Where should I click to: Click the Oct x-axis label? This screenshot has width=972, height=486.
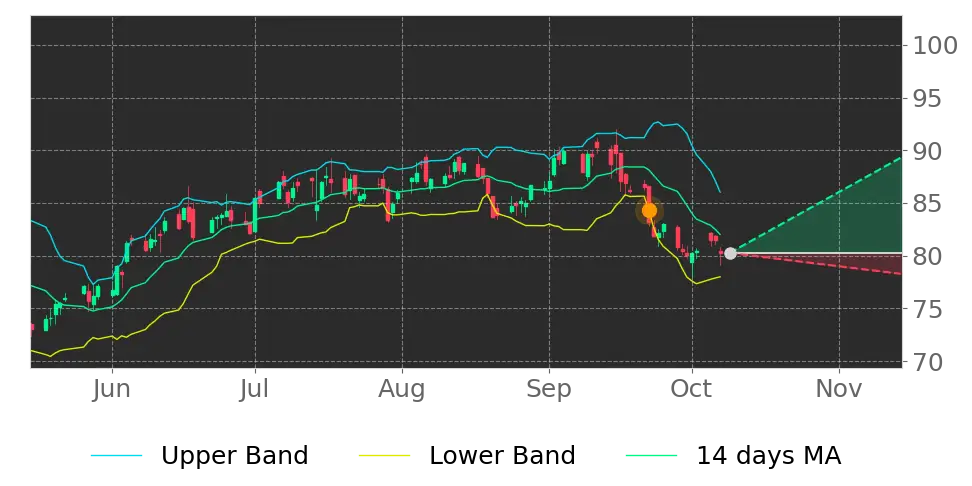tap(692, 389)
